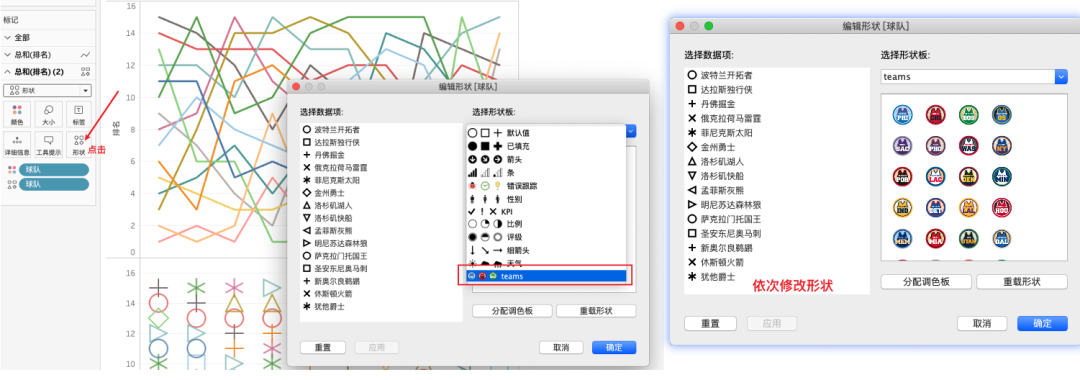Click 分配调色板 in the dialog showing team logos
The image size is (1080, 380).
click(926, 282)
